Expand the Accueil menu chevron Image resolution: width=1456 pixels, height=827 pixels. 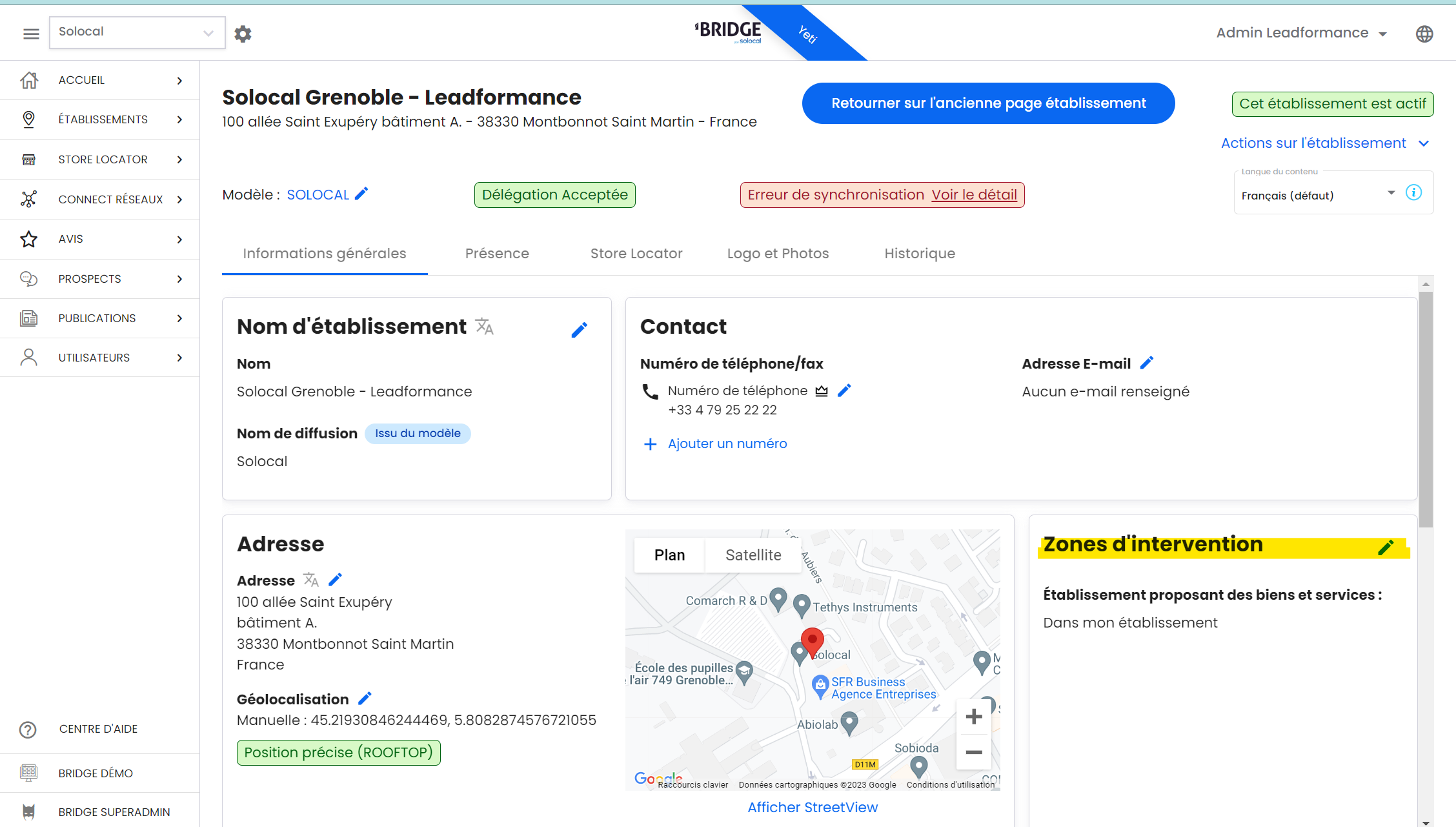[180, 81]
